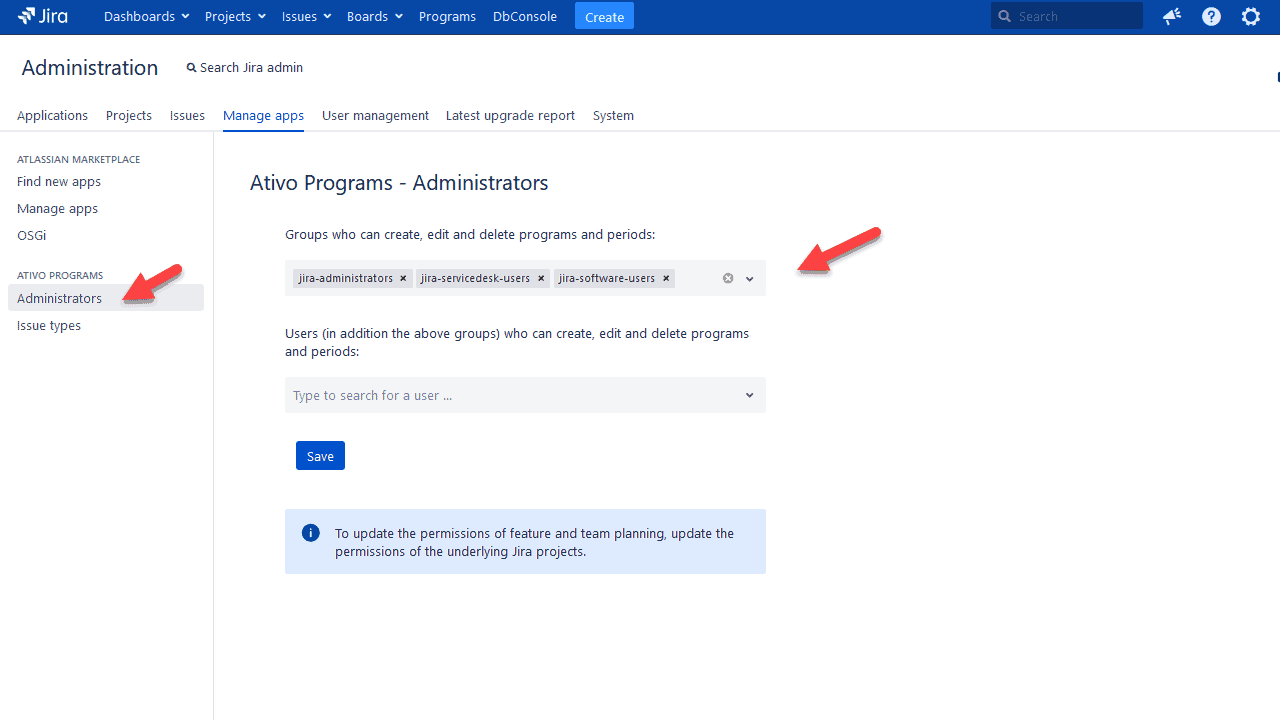Click the Create button

604,16
